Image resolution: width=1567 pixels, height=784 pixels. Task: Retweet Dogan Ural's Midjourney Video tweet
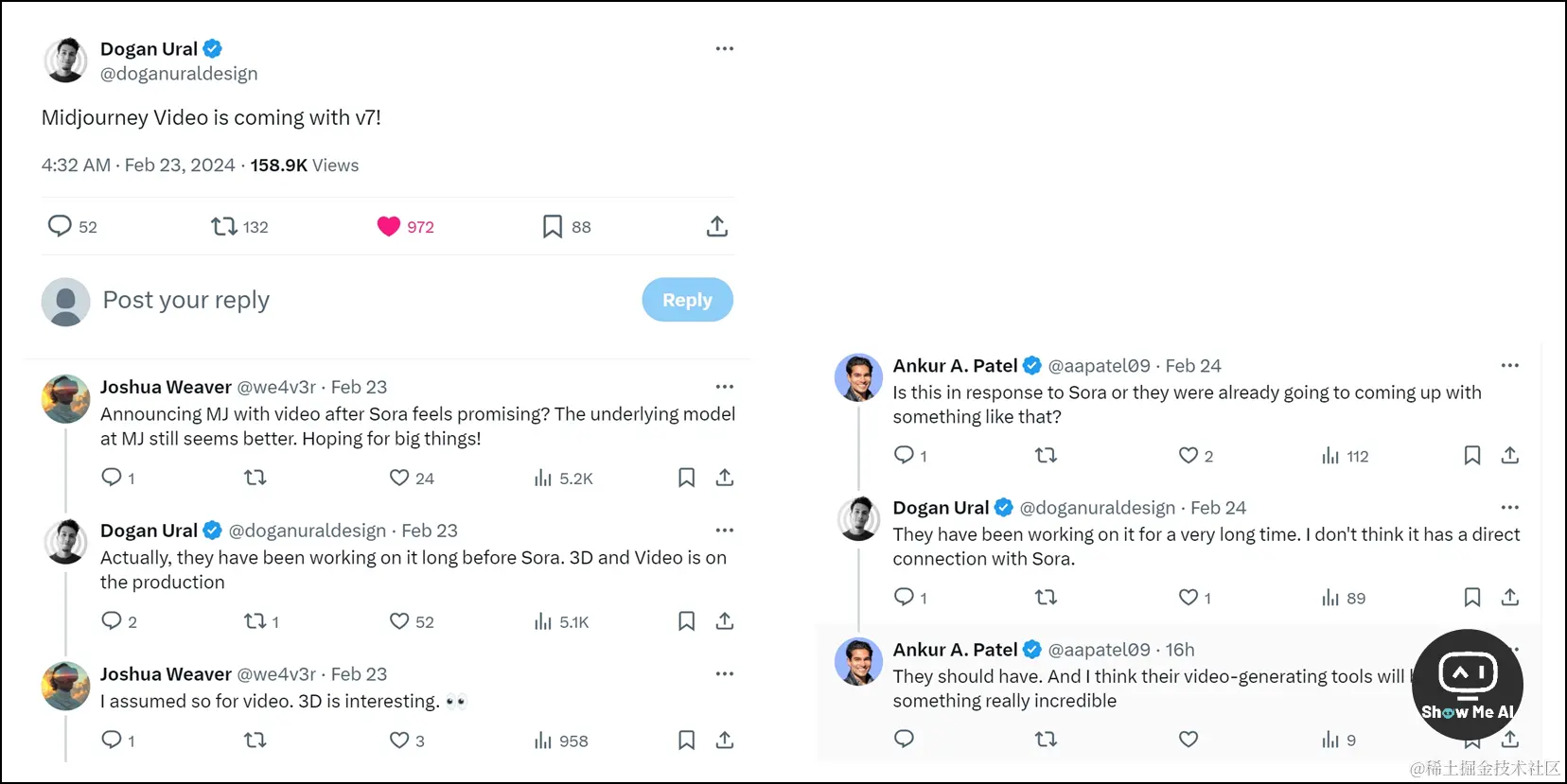[x=224, y=226]
